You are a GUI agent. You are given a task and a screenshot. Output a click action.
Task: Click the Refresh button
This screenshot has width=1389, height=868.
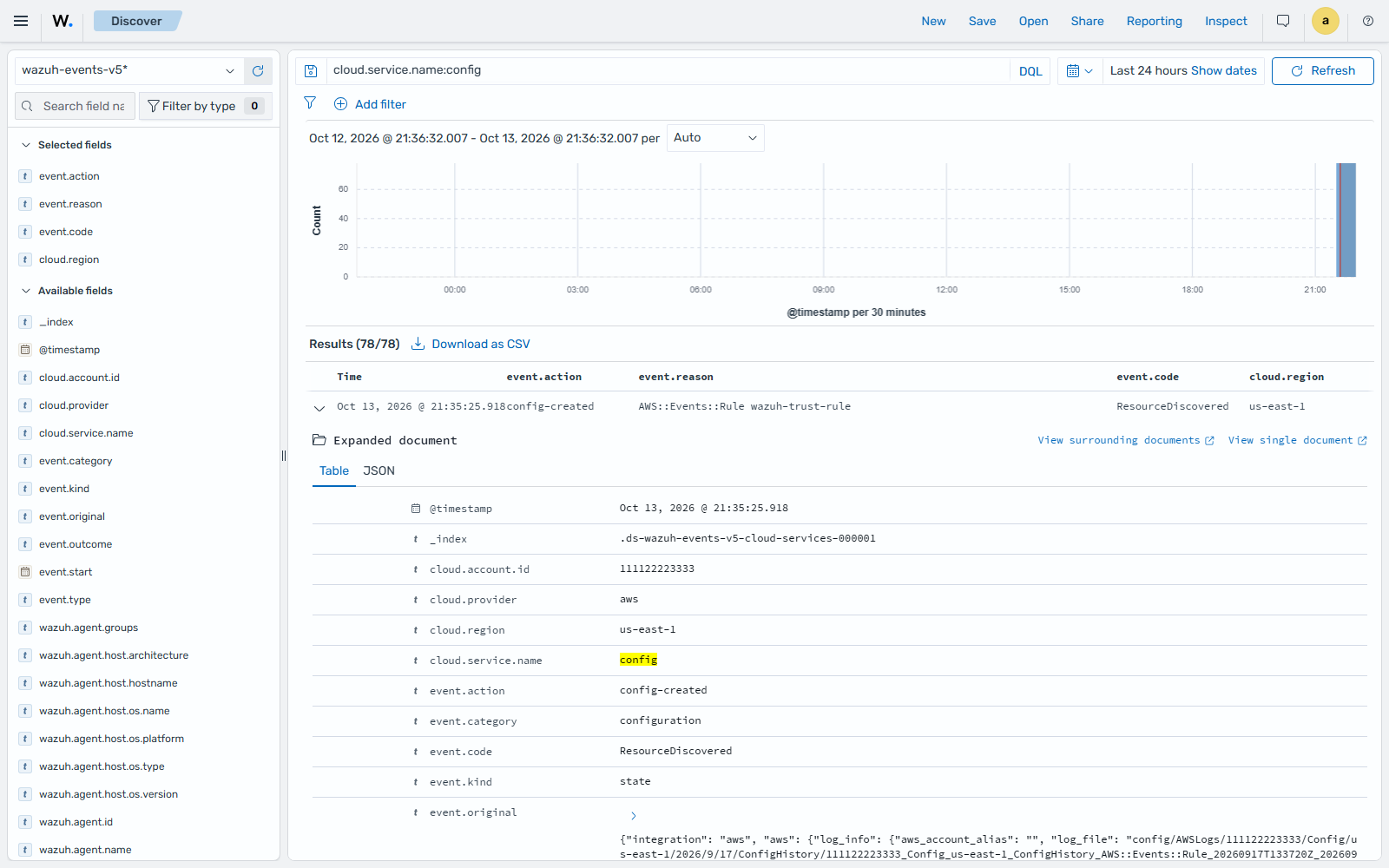tap(1322, 71)
